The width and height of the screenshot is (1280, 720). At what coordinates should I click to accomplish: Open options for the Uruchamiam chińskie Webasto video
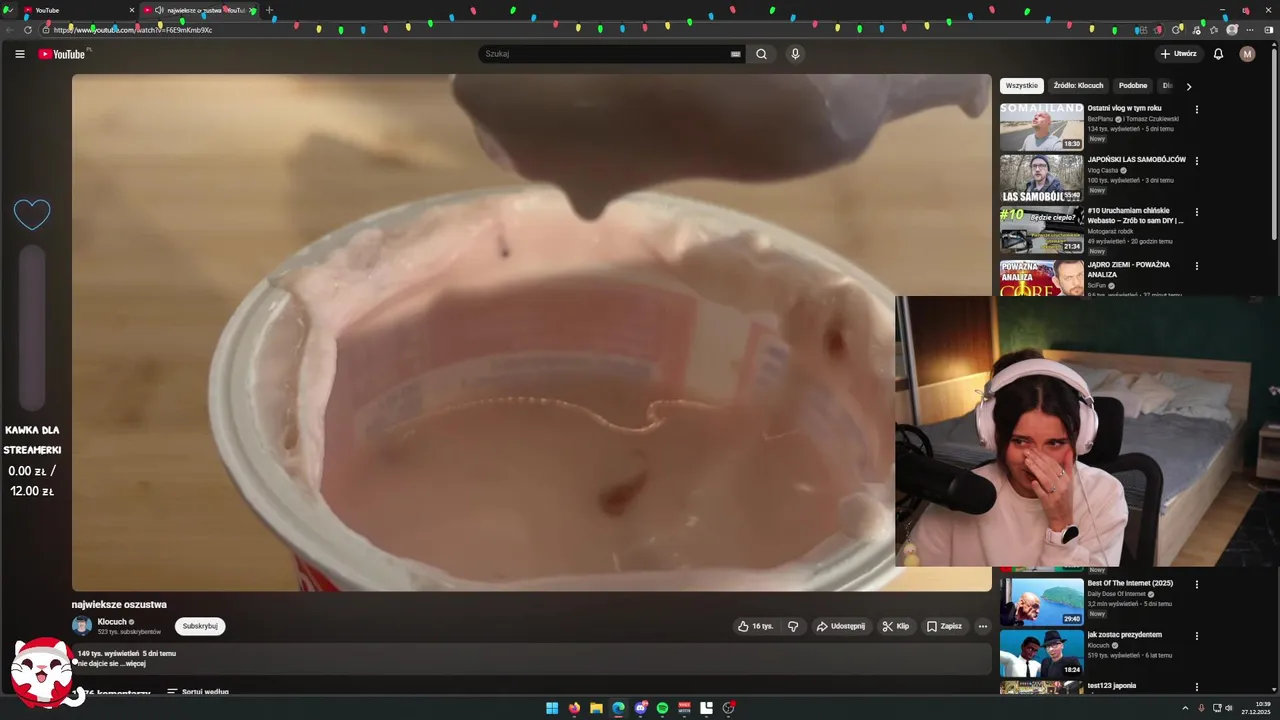point(1196,213)
